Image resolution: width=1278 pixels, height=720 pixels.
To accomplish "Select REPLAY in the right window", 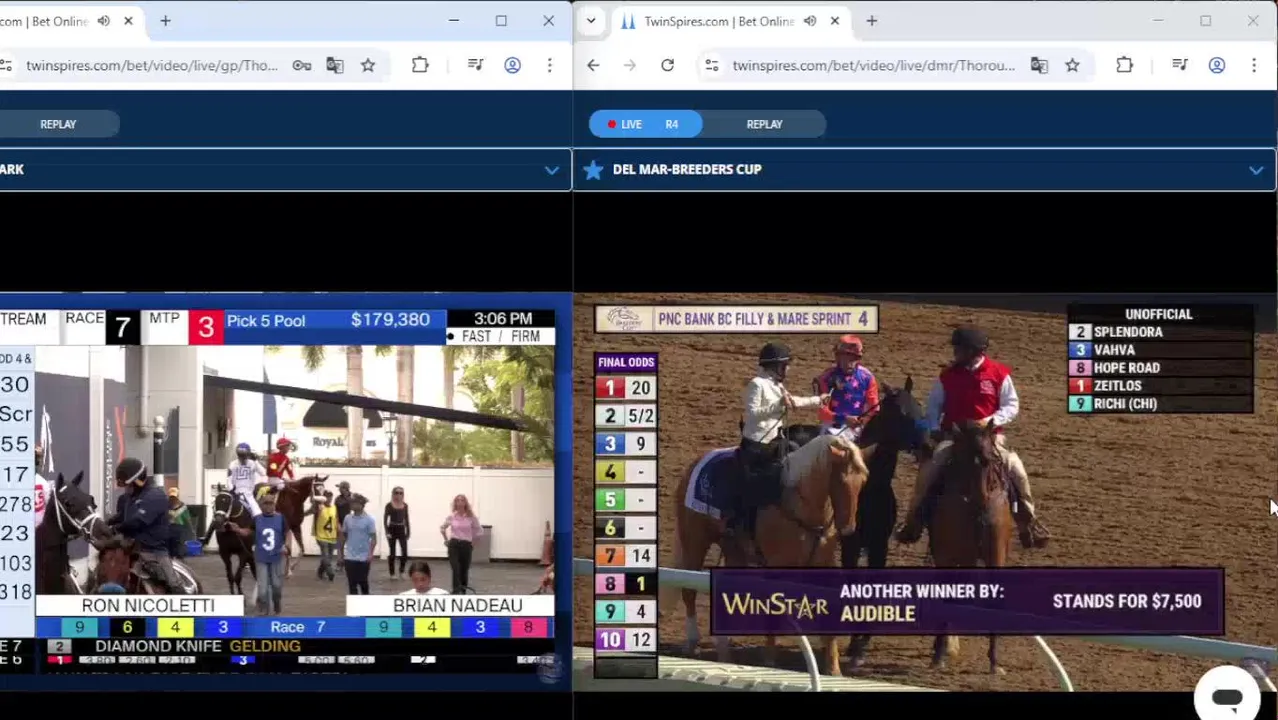I will 764,124.
